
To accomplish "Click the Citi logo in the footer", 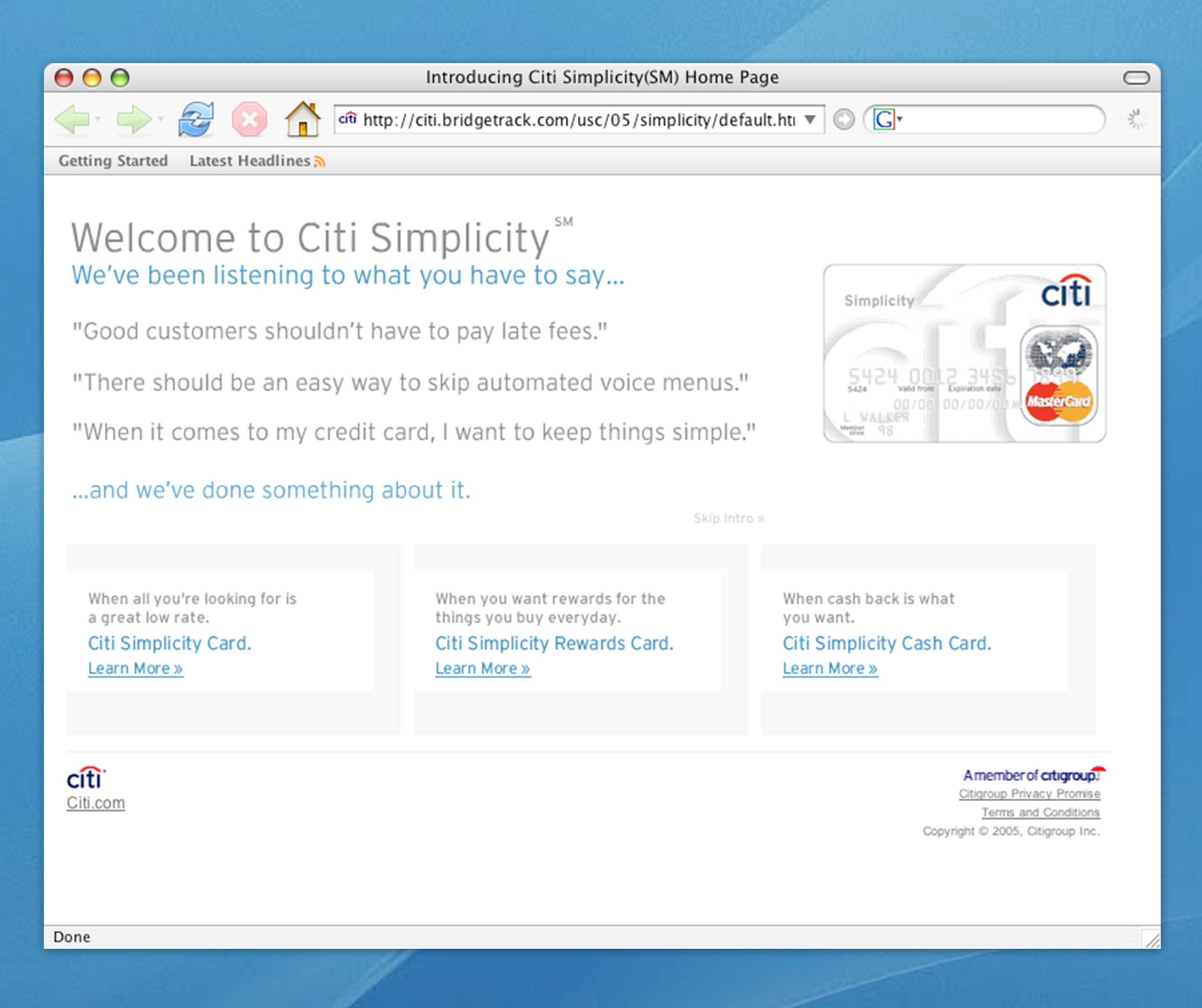I will pos(86,778).
